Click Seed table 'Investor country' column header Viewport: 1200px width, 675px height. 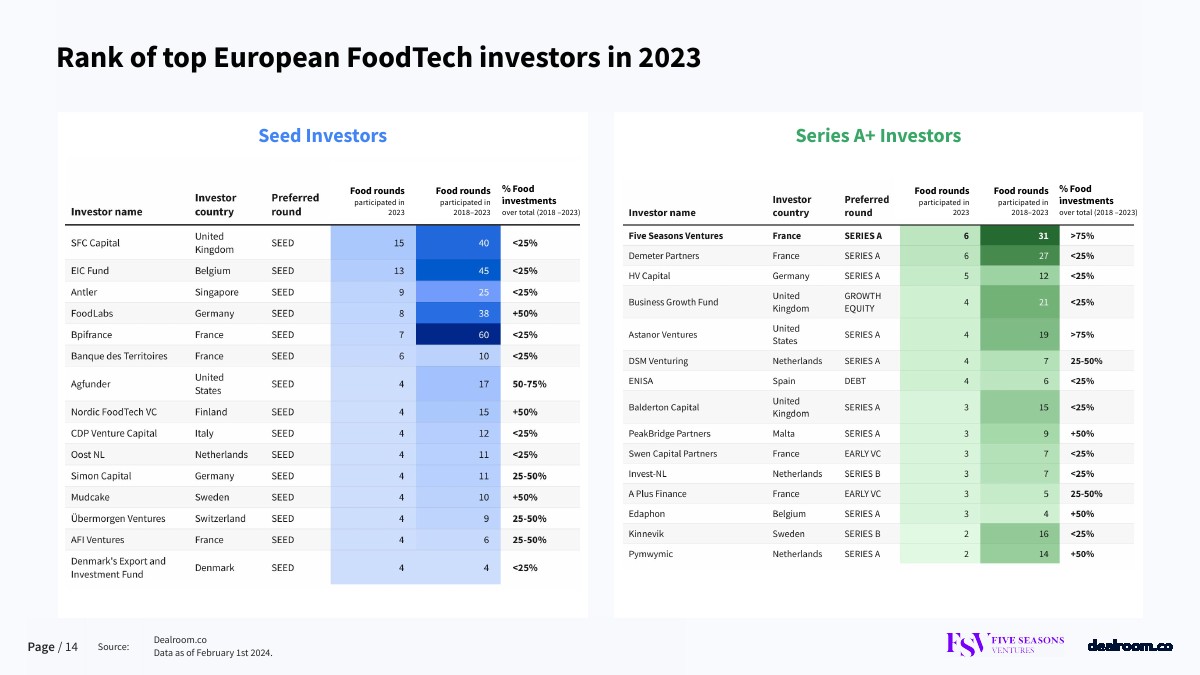point(215,205)
